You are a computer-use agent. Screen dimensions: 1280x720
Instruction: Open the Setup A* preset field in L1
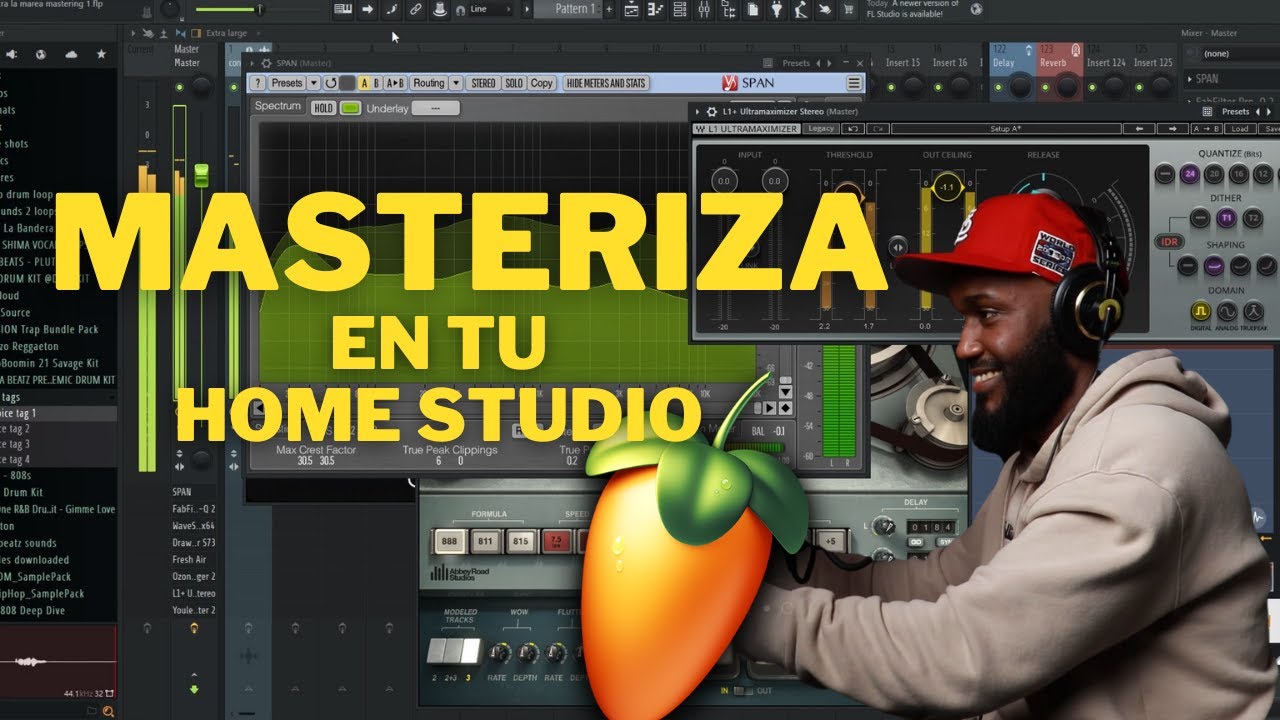(x=1004, y=129)
